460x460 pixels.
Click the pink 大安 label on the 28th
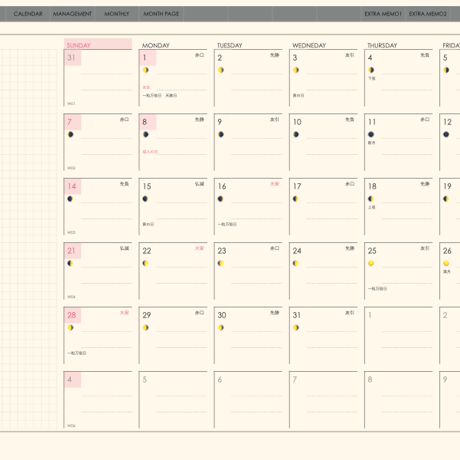coord(124,313)
